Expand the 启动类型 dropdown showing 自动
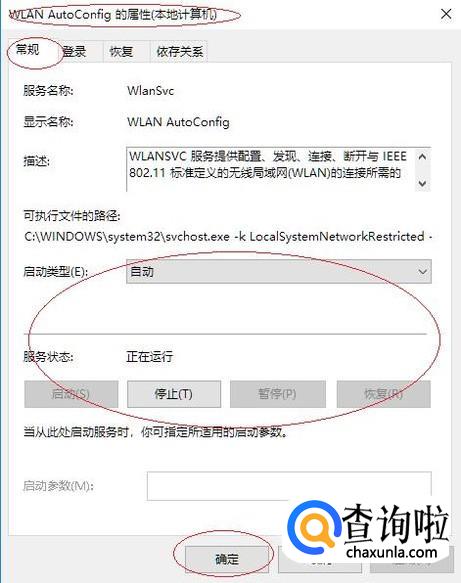 click(x=279, y=272)
